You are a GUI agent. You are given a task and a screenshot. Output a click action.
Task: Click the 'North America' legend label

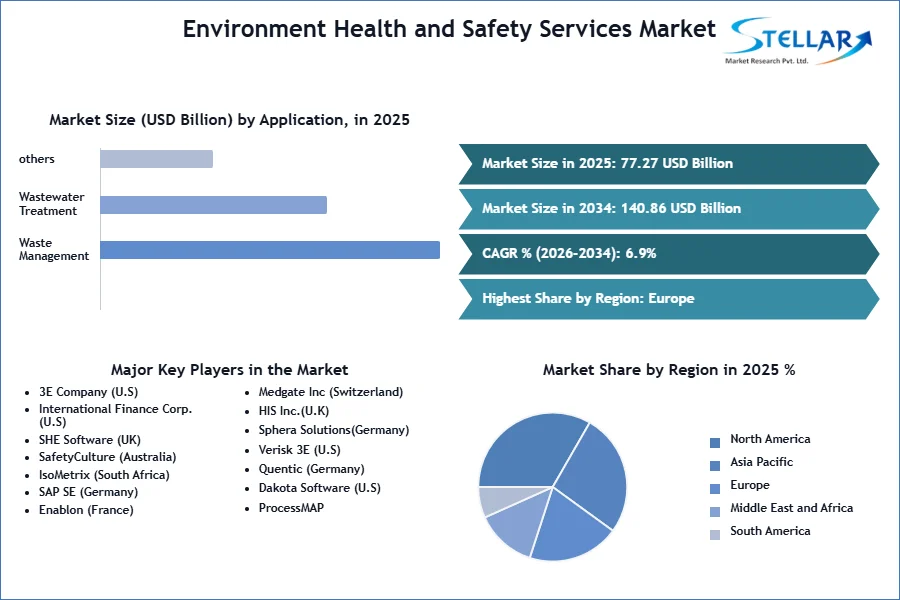770,439
